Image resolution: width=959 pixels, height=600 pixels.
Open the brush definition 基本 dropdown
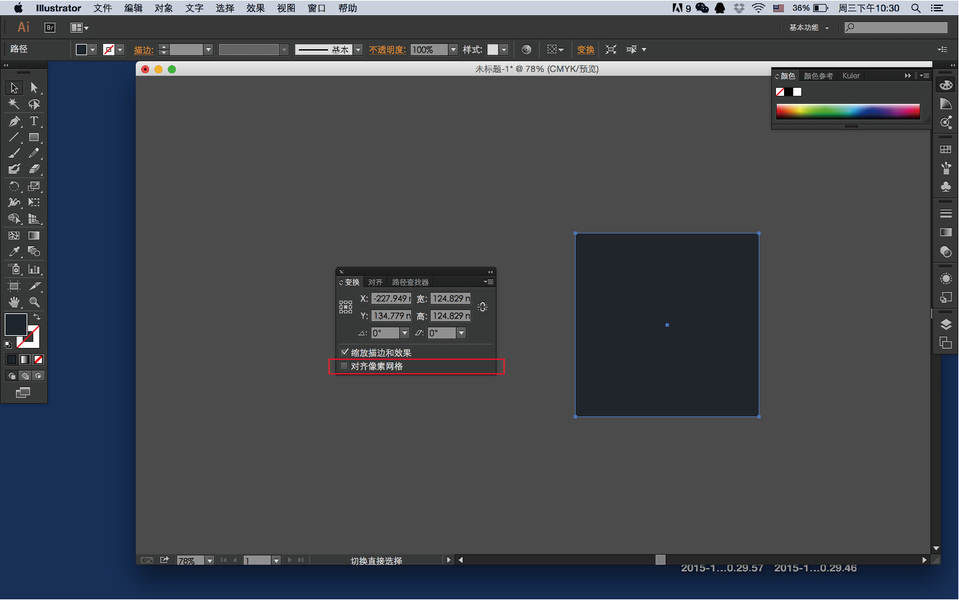(358, 50)
